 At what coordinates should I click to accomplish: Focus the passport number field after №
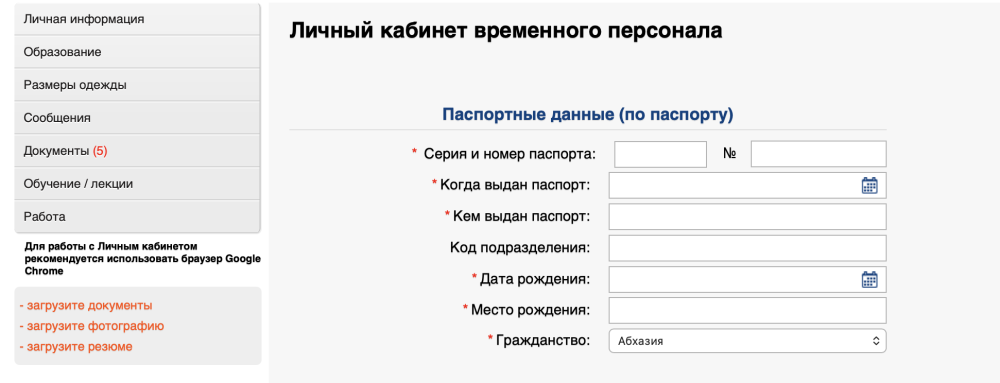(819, 154)
